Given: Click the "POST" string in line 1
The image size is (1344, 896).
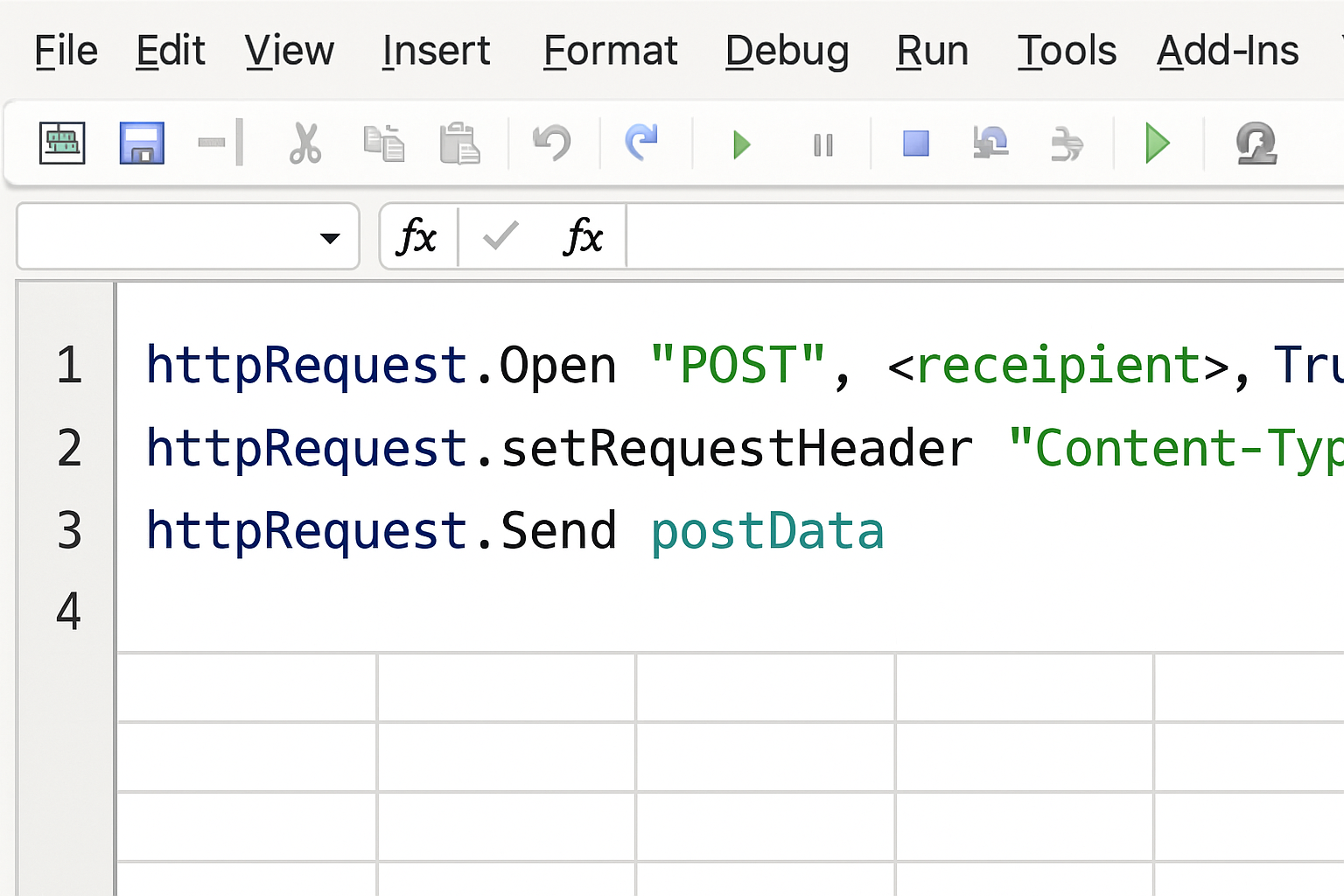Looking at the screenshot, I should (x=738, y=366).
